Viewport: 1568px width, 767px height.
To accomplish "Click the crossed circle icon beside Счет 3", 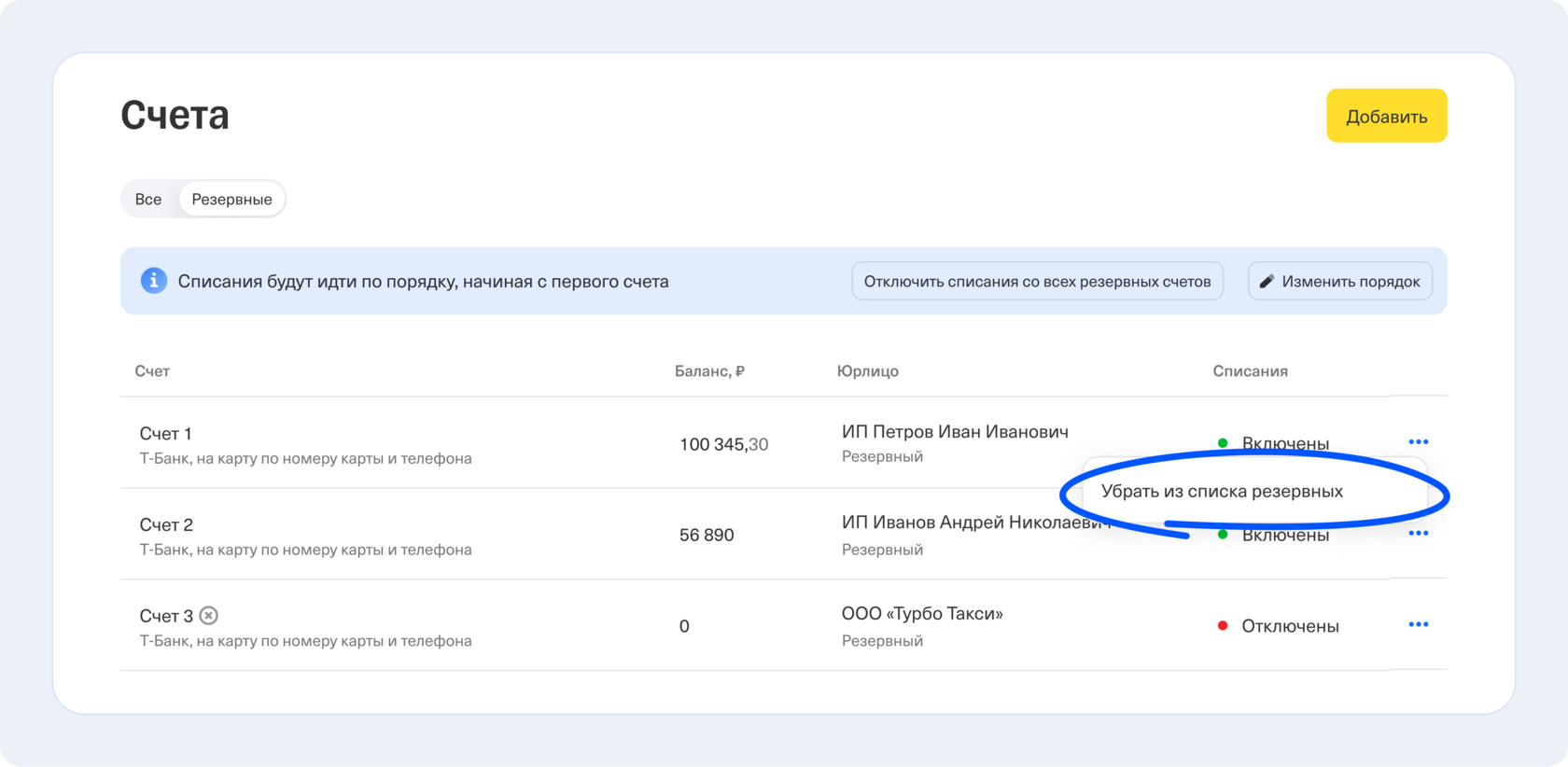I will point(209,616).
